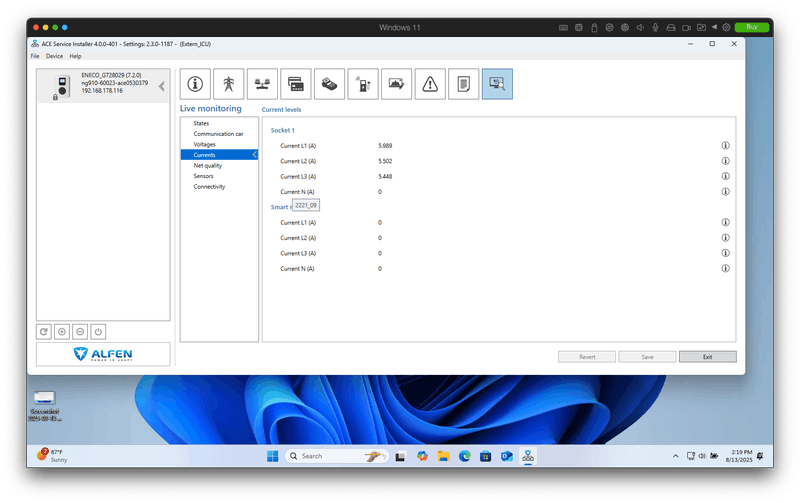Select Connectivity monitoring item
The image size is (800, 503).
pos(209,187)
